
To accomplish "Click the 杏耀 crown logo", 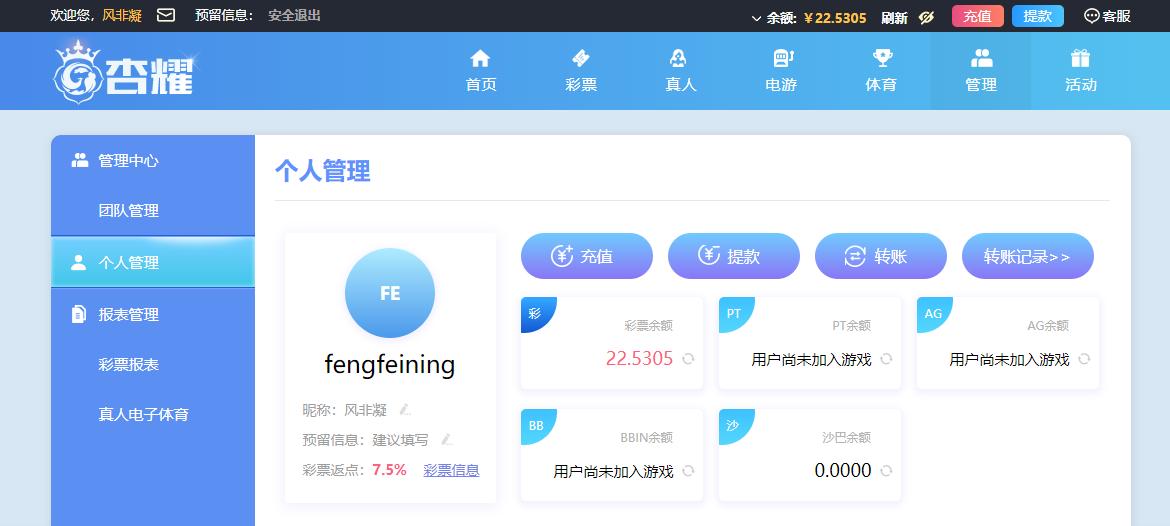I will click(125, 71).
